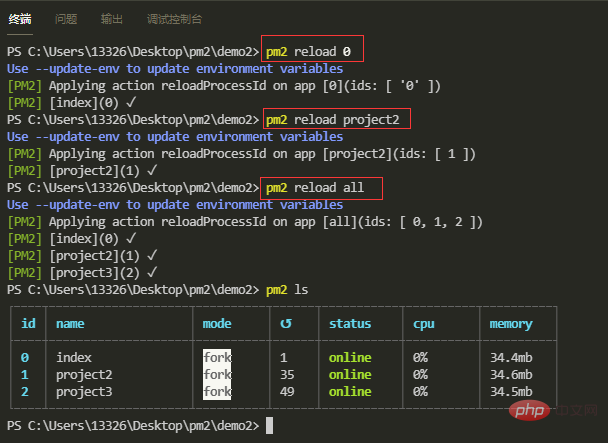Click the 'id' column header
The image size is (608, 443).
pyautogui.click(x=28, y=324)
